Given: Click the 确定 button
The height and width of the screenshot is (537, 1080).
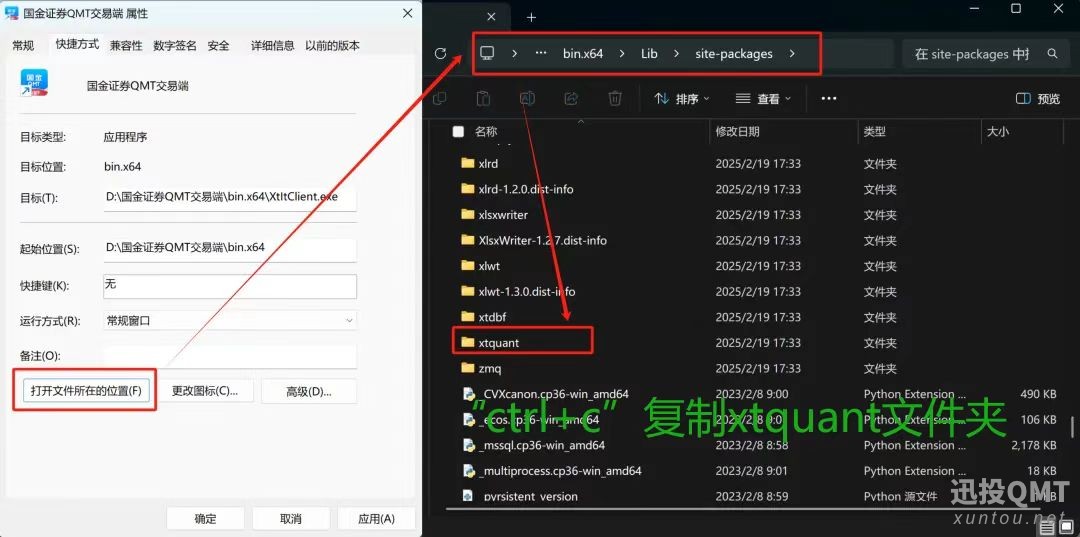Looking at the screenshot, I should point(205,518).
